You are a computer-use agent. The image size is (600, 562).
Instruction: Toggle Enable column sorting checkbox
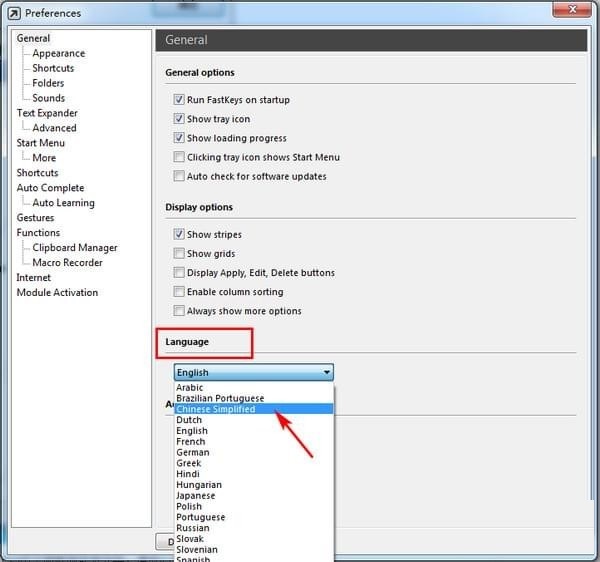[x=179, y=292]
